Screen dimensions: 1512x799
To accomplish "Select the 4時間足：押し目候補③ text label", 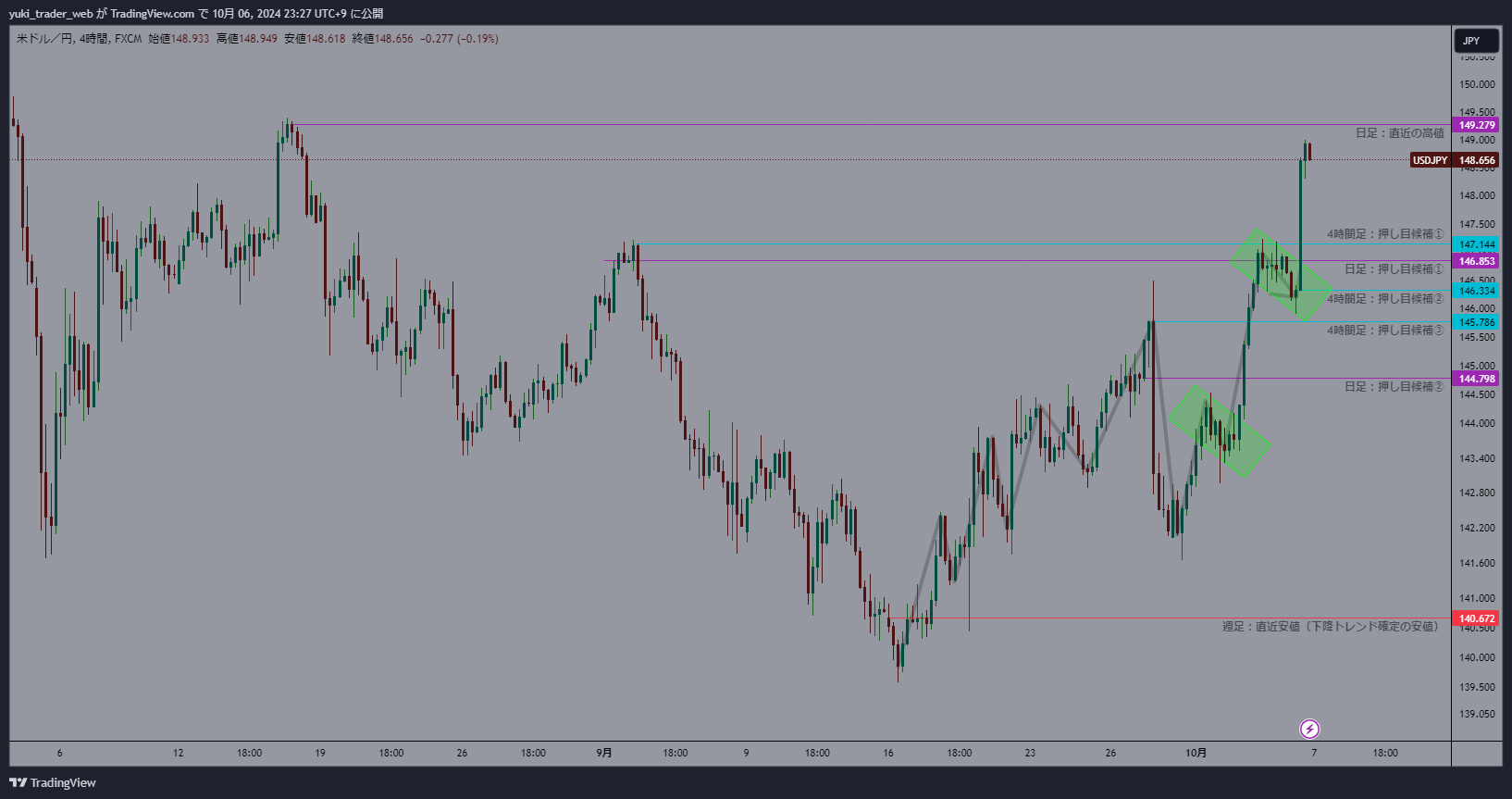I will coord(1384,330).
